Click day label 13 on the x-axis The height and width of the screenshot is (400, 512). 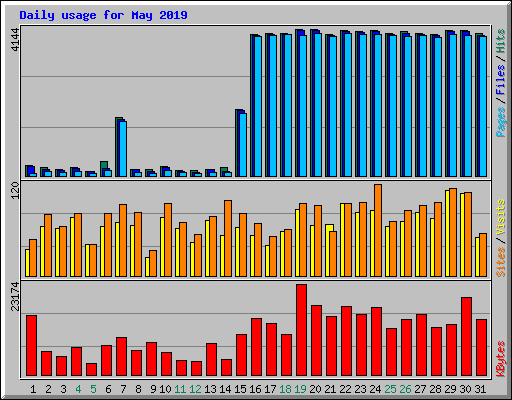pos(210,389)
